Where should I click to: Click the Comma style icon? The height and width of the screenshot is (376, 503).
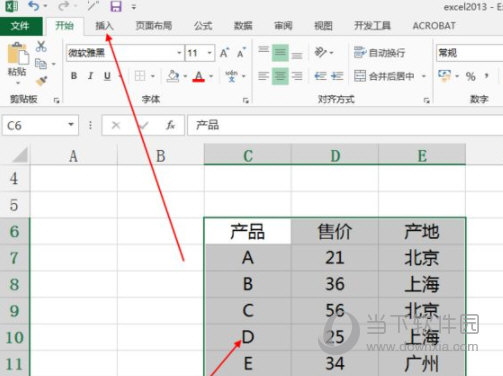pyautogui.click(x=487, y=76)
